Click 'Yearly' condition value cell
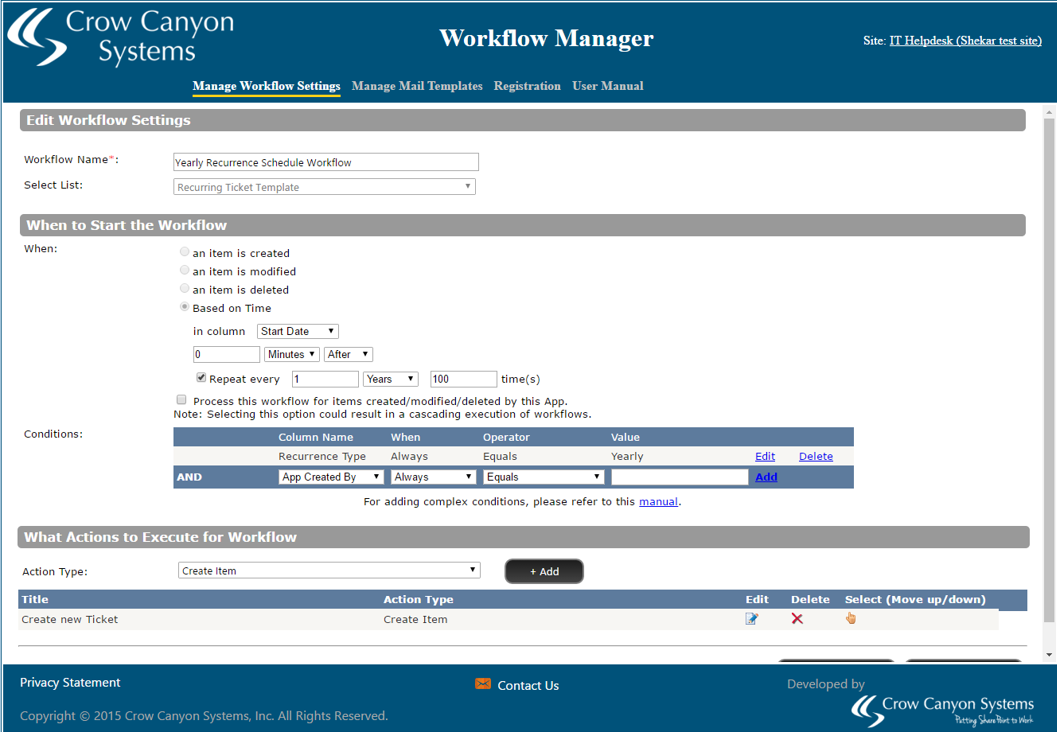 pyautogui.click(x=627, y=456)
